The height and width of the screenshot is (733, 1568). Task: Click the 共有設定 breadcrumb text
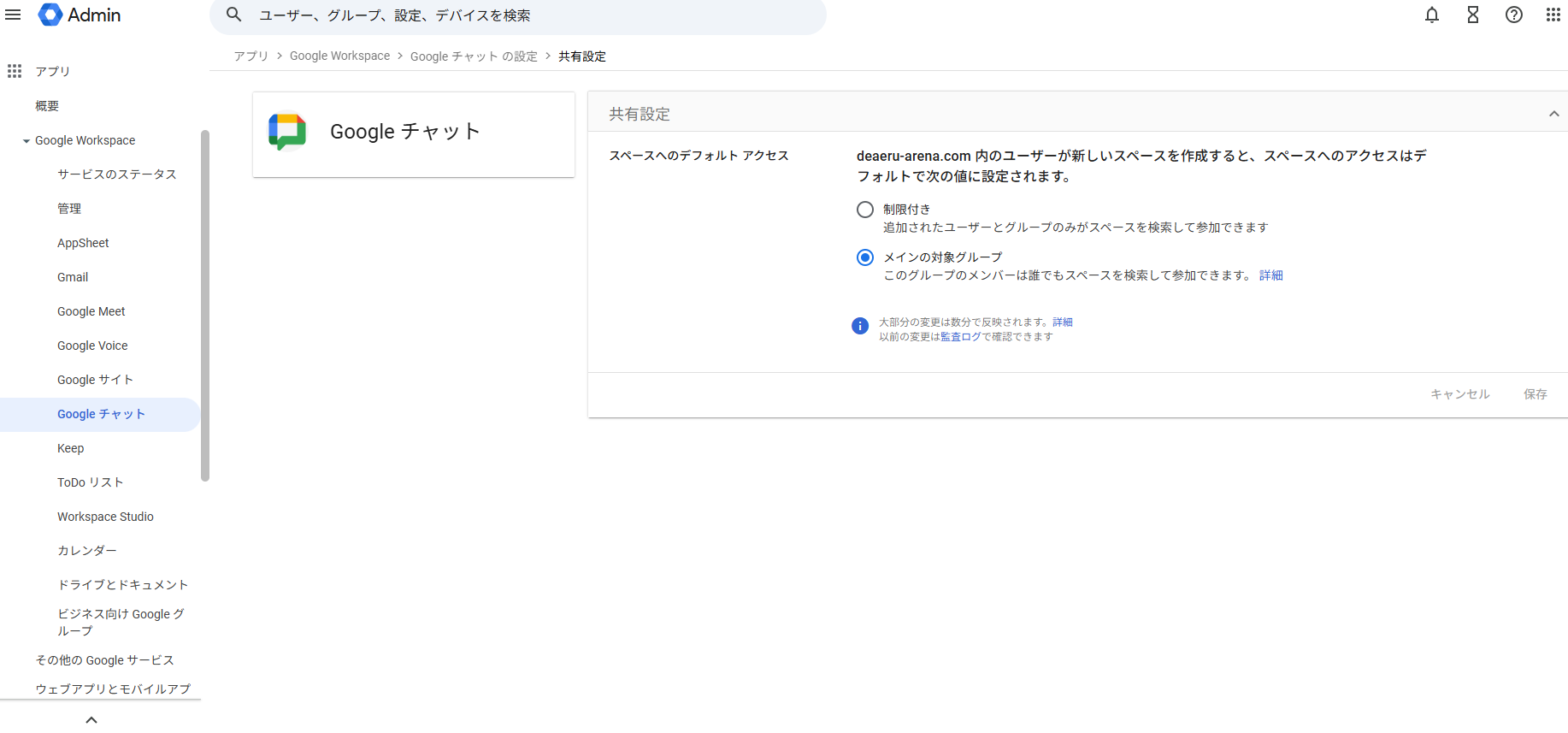coord(582,56)
